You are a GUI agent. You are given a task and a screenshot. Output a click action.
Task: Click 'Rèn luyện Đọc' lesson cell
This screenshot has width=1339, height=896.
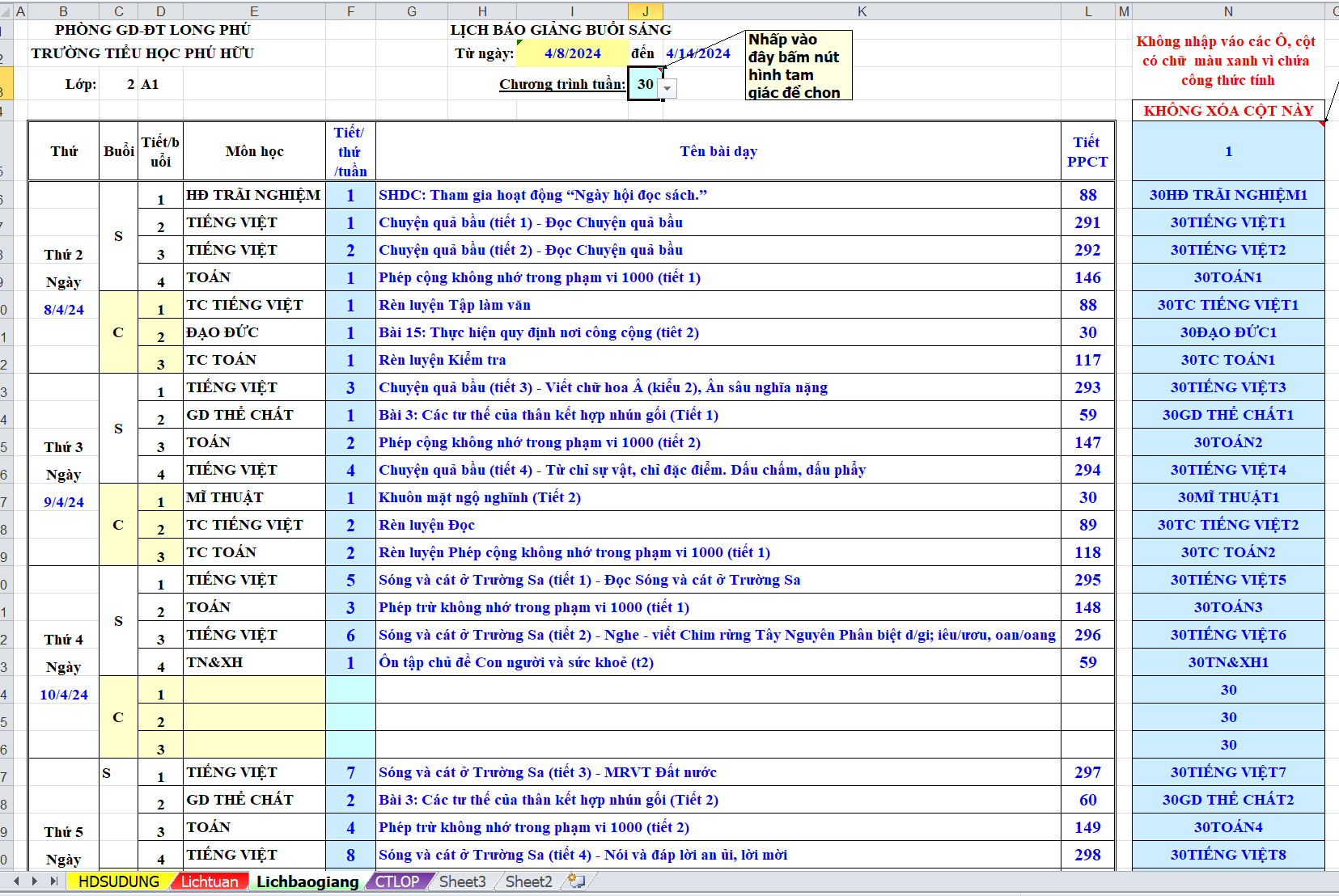(718, 525)
